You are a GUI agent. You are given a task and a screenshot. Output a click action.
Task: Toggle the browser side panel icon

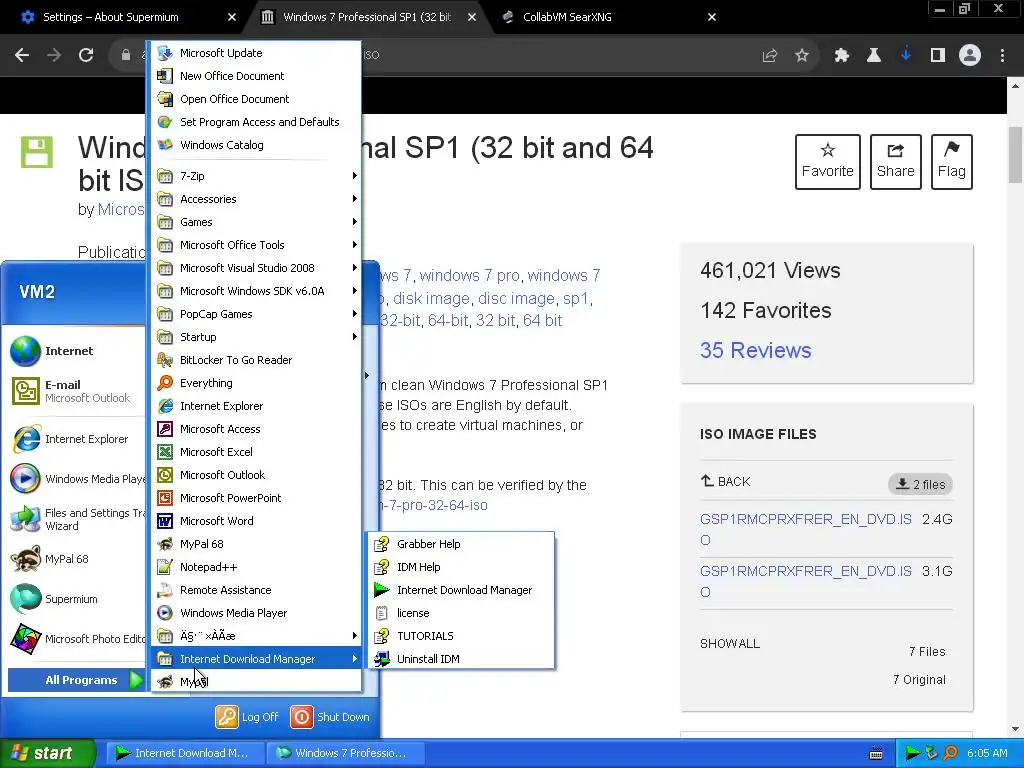[x=938, y=55]
